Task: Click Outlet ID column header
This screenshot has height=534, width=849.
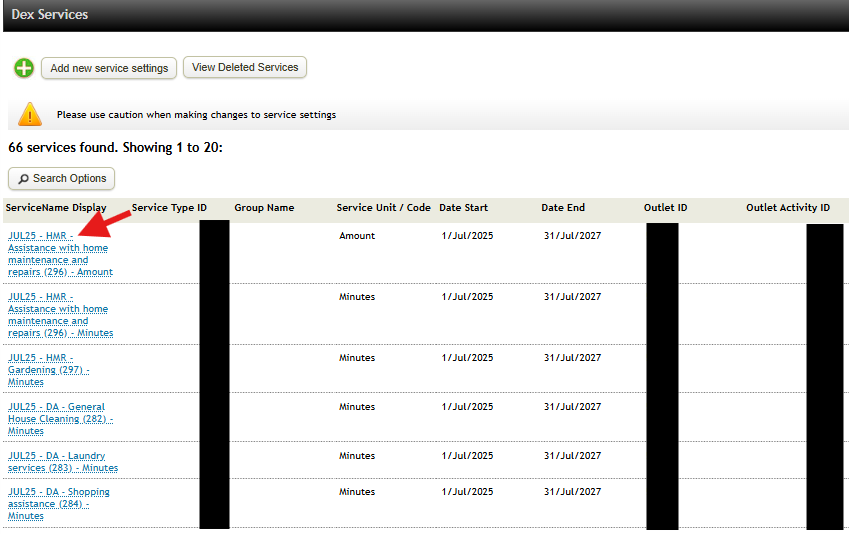Action: click(665, 207)
